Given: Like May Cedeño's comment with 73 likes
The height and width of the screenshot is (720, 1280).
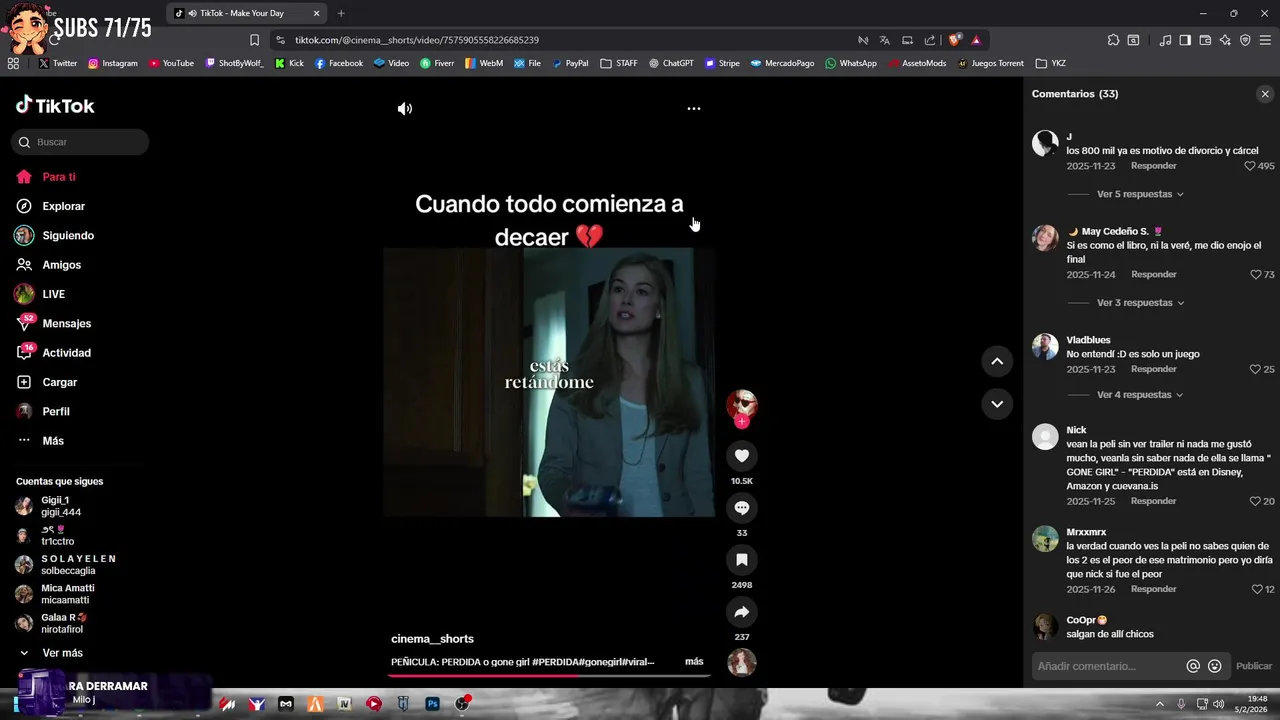Looking at the screenshot, I should [1256, 275].
